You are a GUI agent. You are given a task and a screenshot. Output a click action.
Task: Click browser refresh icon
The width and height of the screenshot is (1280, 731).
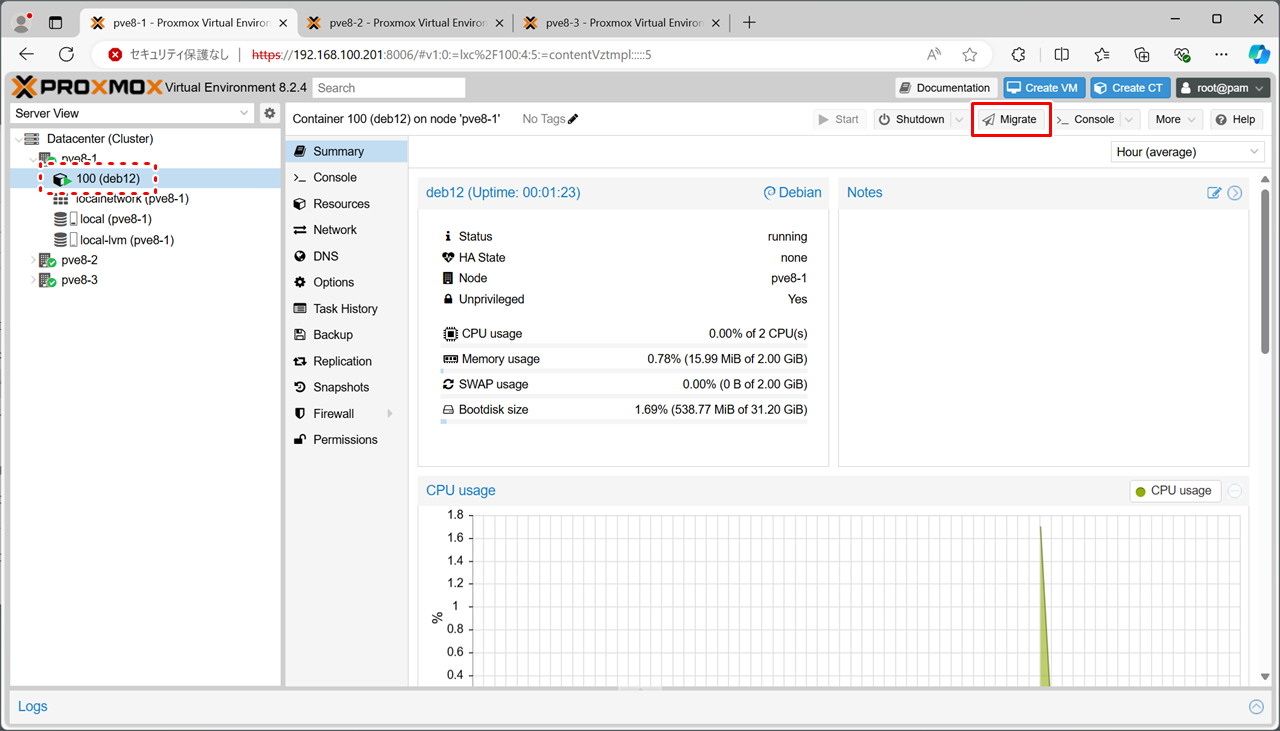(67, 55)
